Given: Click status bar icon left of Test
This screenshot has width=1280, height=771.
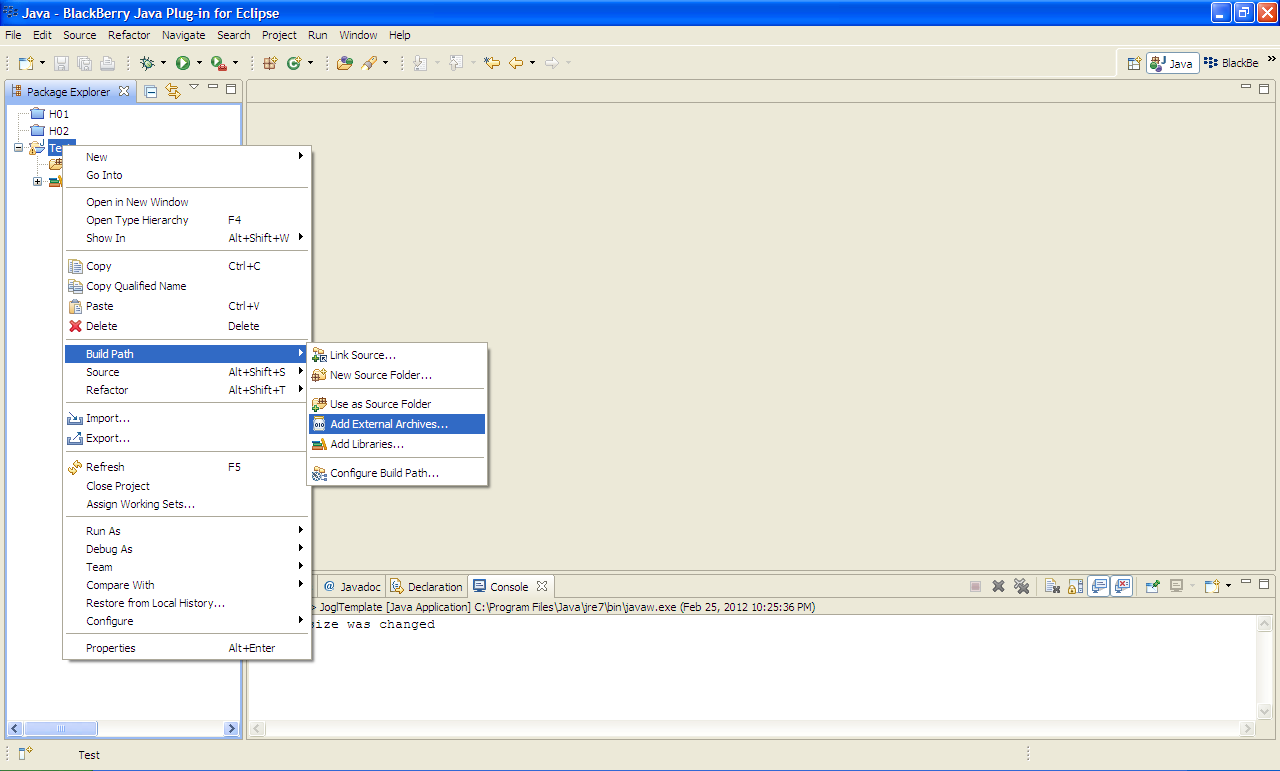Looking at the screenshot, I should (26, 754).
